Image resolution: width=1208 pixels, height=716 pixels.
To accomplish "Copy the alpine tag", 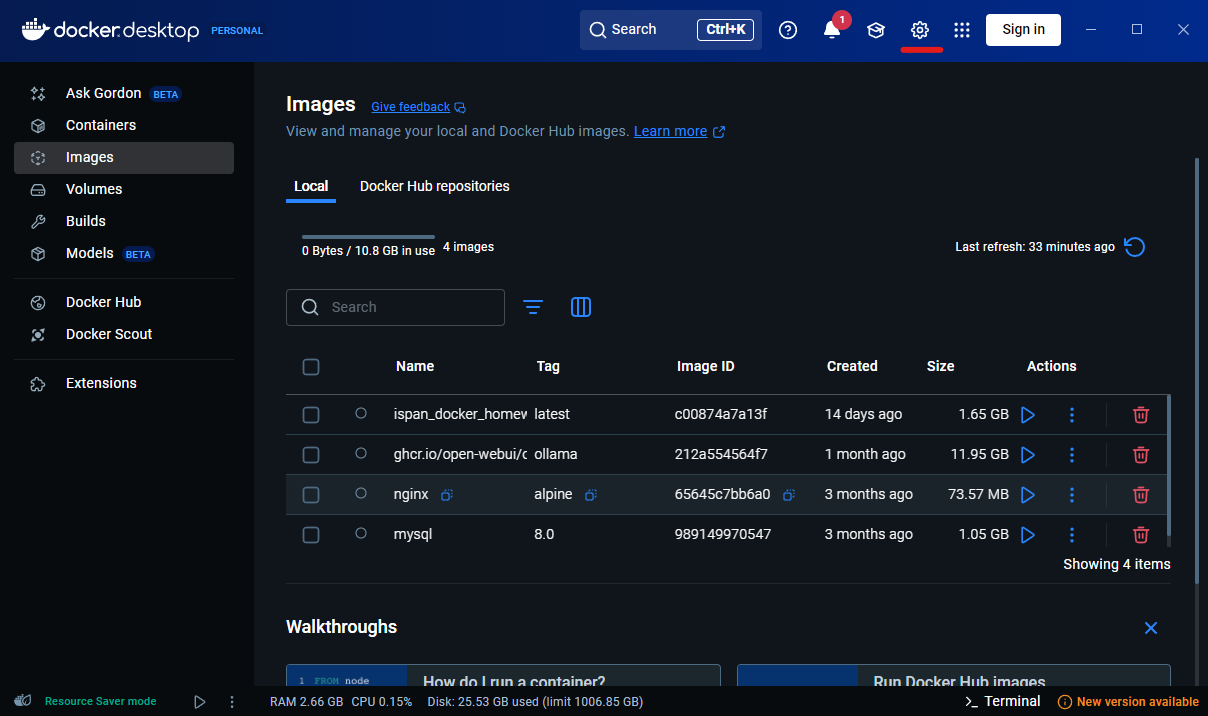I will tap(591, 494).
